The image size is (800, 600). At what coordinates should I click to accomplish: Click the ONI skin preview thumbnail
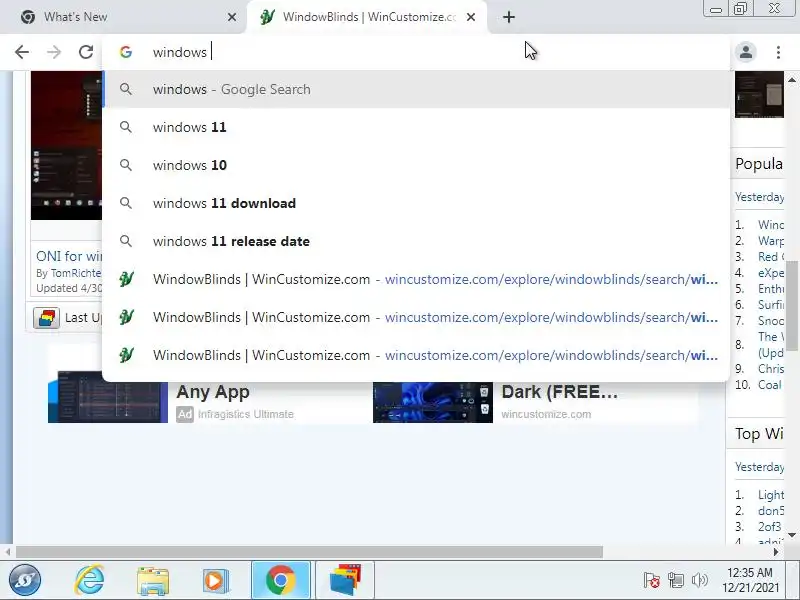[x=66, y=145]
